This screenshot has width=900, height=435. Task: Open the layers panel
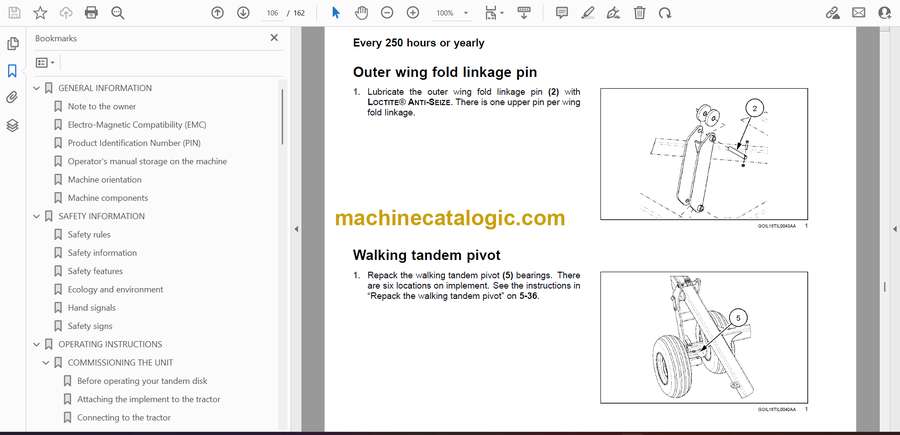(12, 126)
